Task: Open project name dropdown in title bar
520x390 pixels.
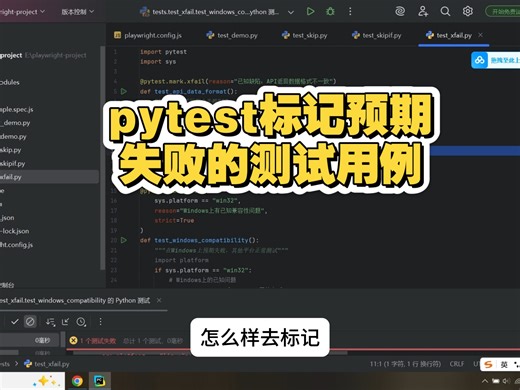Action: point(22,12)
